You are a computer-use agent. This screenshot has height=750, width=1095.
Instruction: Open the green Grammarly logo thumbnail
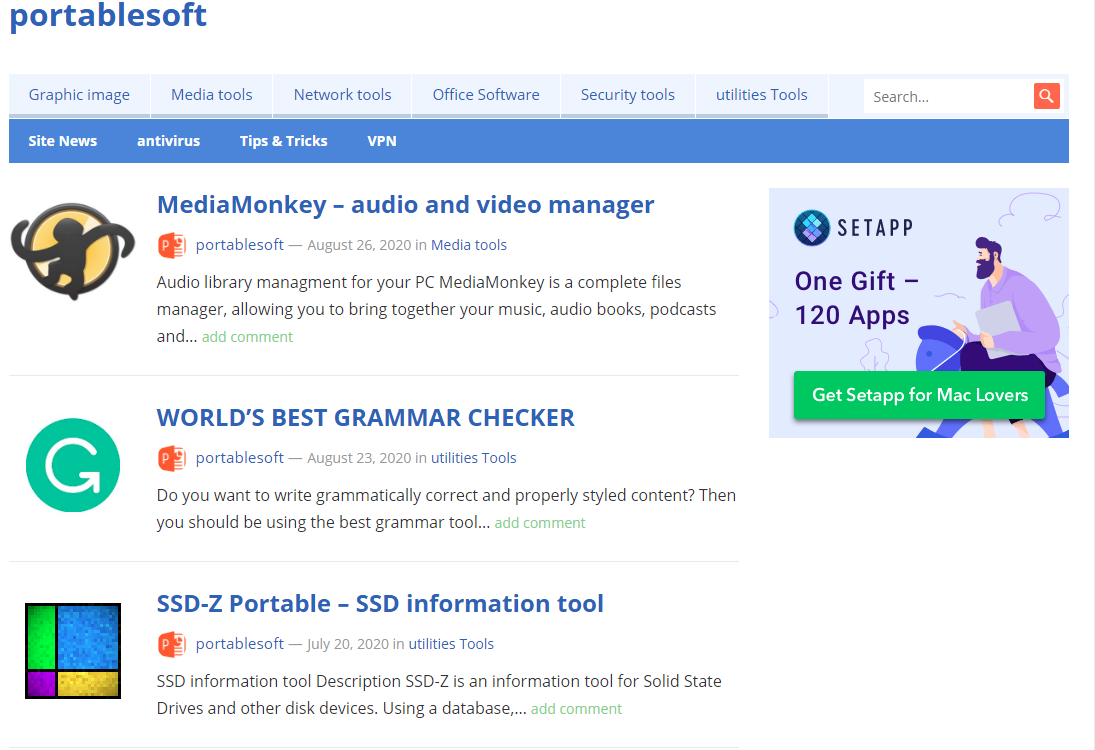pos(73,464)
